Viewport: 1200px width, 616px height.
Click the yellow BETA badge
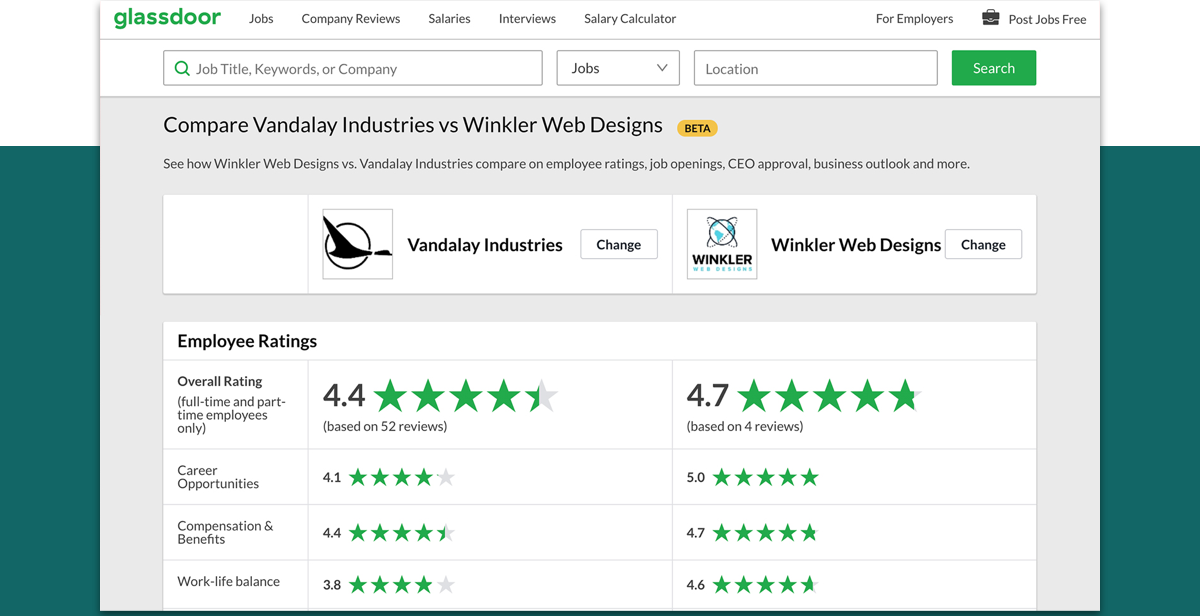point(697,128)
